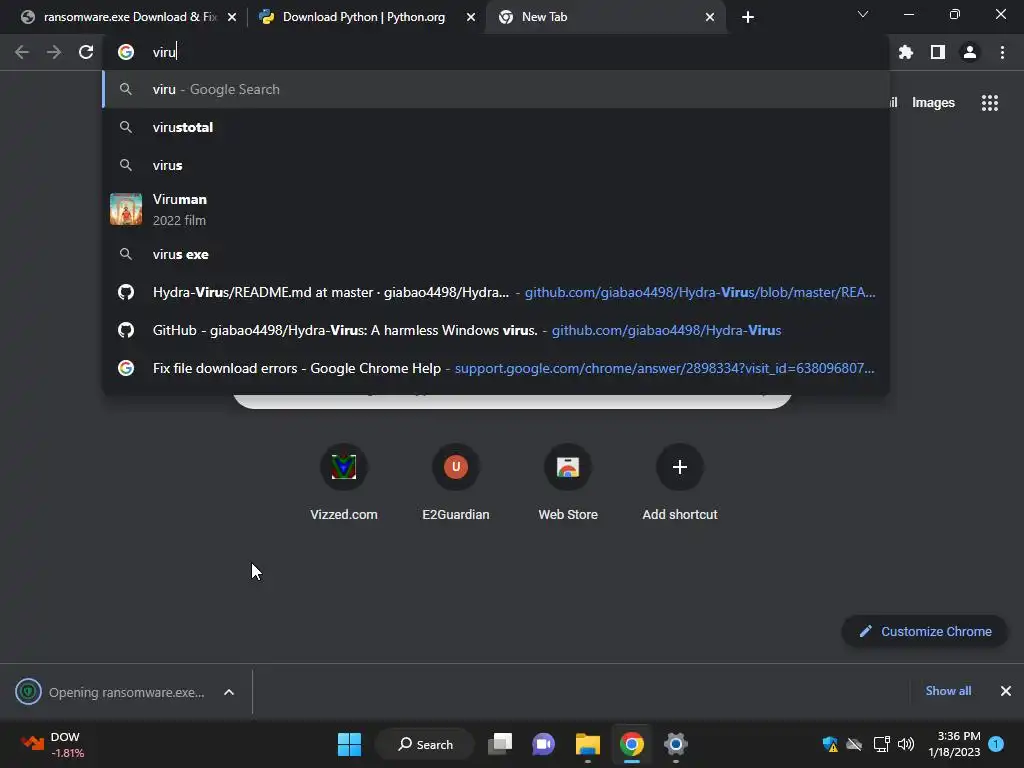Open the Extensions puzzle icon

(905, 52)
